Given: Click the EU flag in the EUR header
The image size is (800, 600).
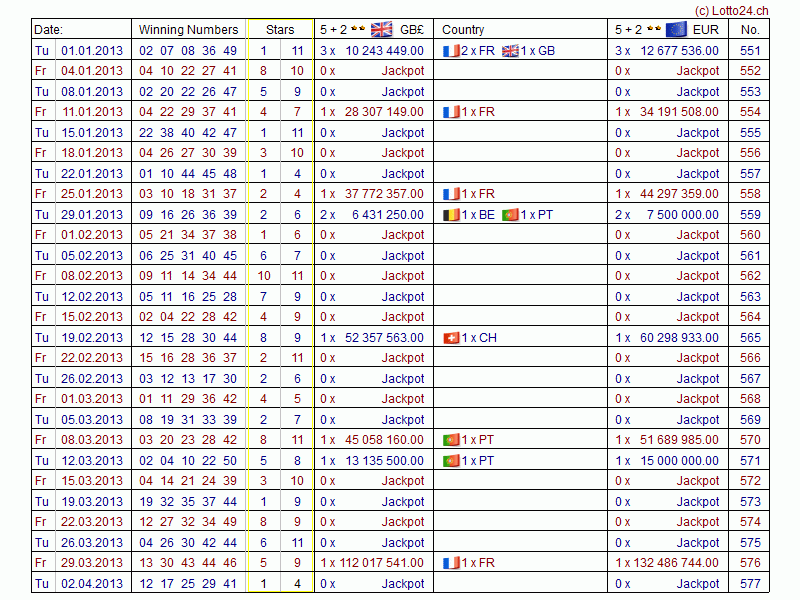Looking at the screenshot, I should [676, 29].
